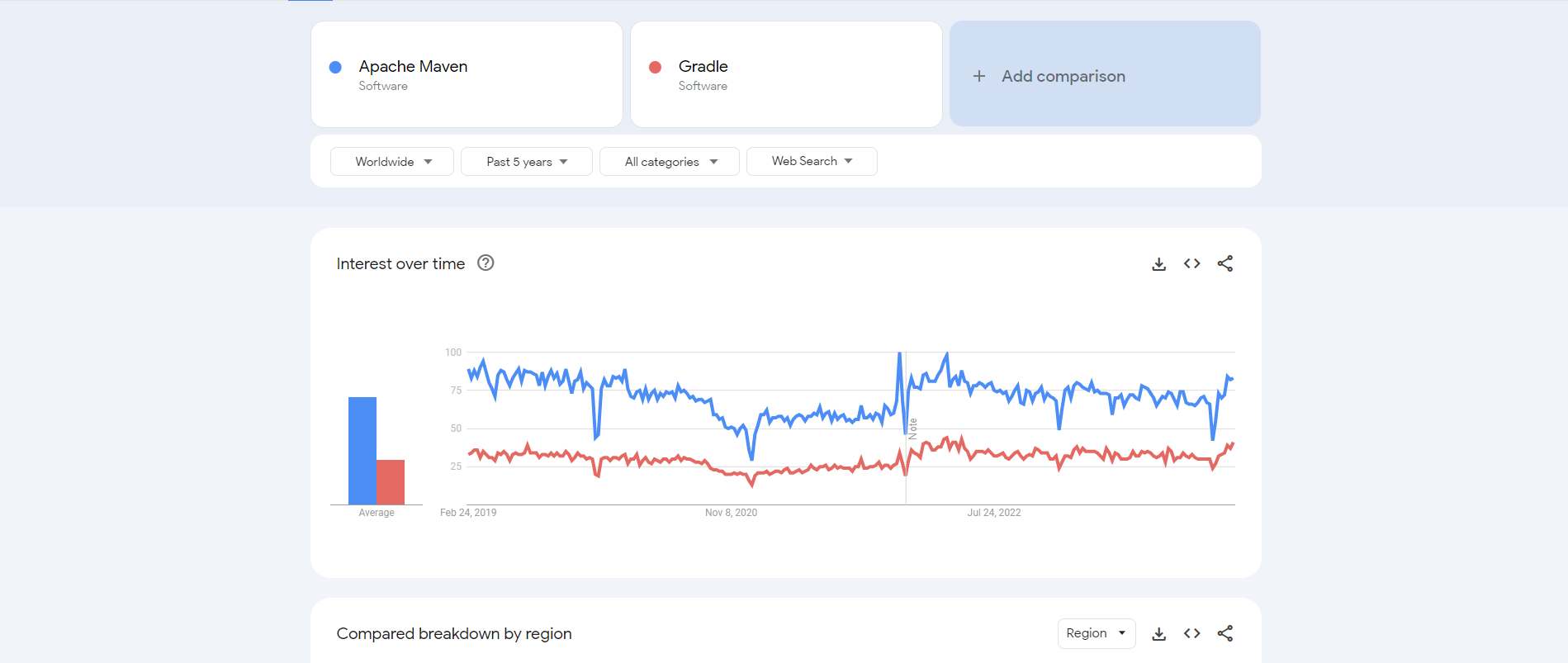The width and height of the screenshot is (1568, 663).
Task: Open help for Interest over time
Action: coord(486,263)
